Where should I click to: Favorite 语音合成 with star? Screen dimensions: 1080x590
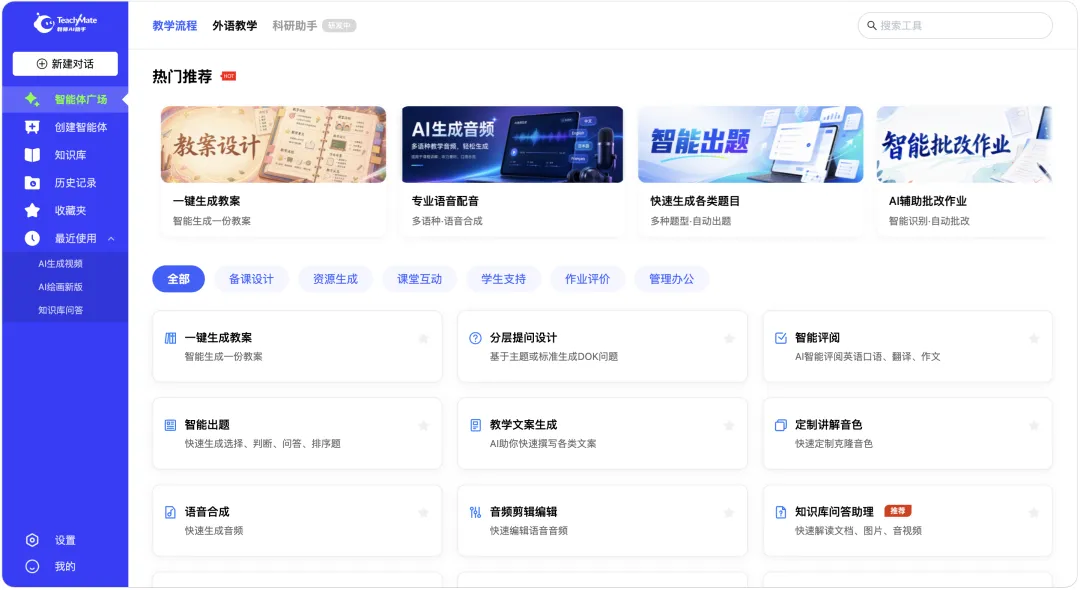[424, 513]
